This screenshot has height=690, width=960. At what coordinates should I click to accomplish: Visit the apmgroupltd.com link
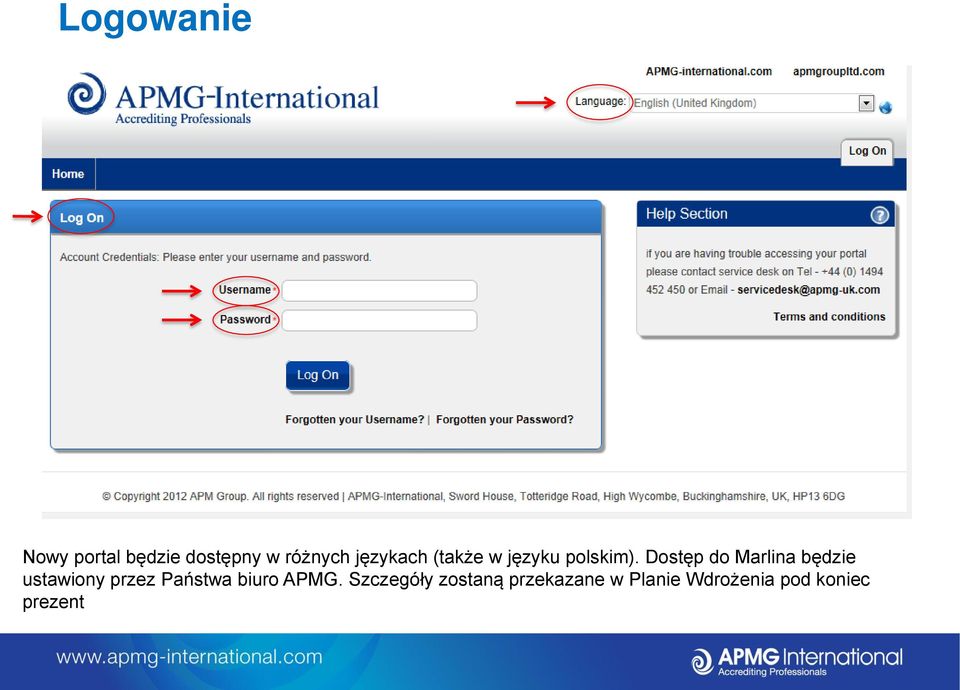point(838,72)
